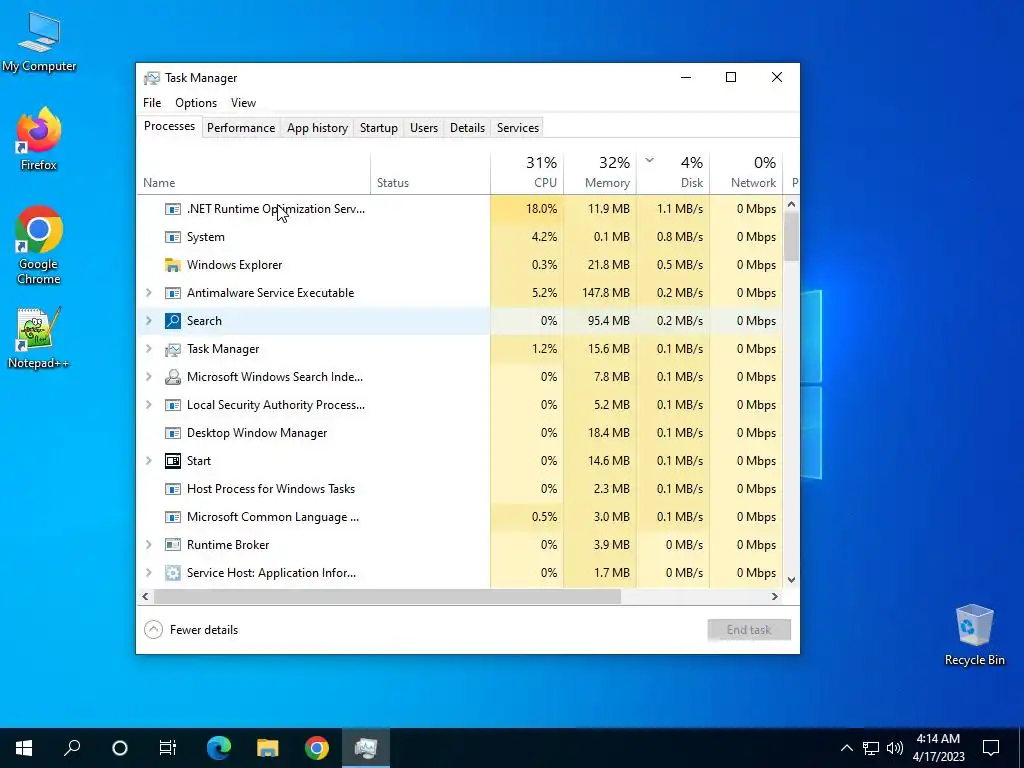Select the .NET Runtime Optimization Service row
The width and height of the screenshot is (1024, 768).
[460, 209]
